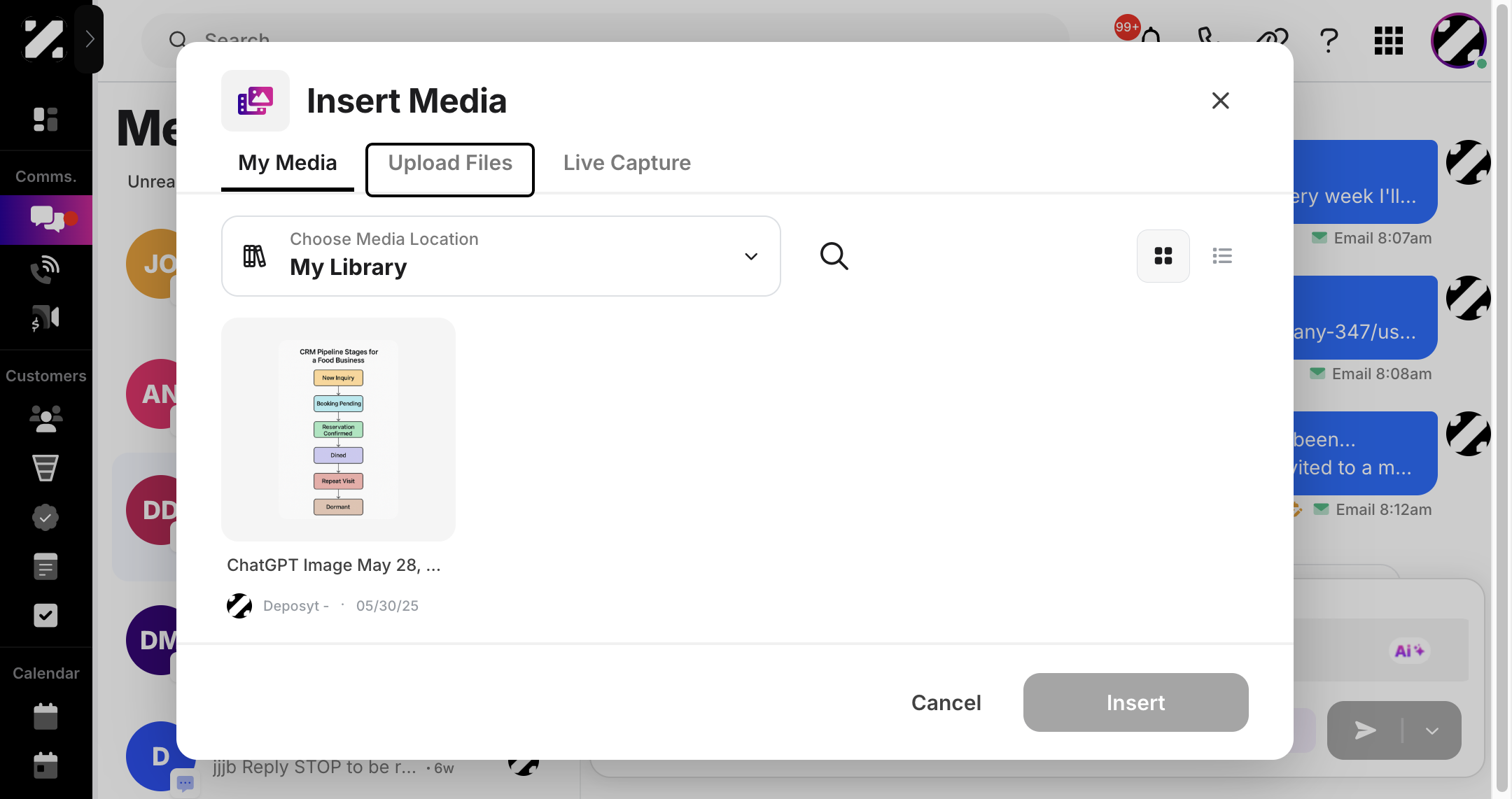This screenshot has width=1512, height=799.
Task: Open the paid ads megaphone icon
Action: coord(45,318)
